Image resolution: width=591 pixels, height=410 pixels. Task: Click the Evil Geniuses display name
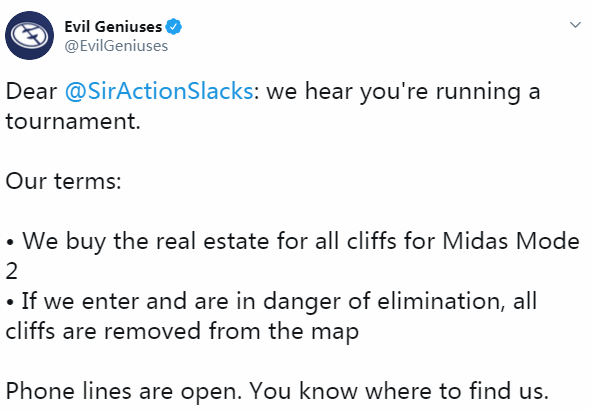[x=113, y=27]
